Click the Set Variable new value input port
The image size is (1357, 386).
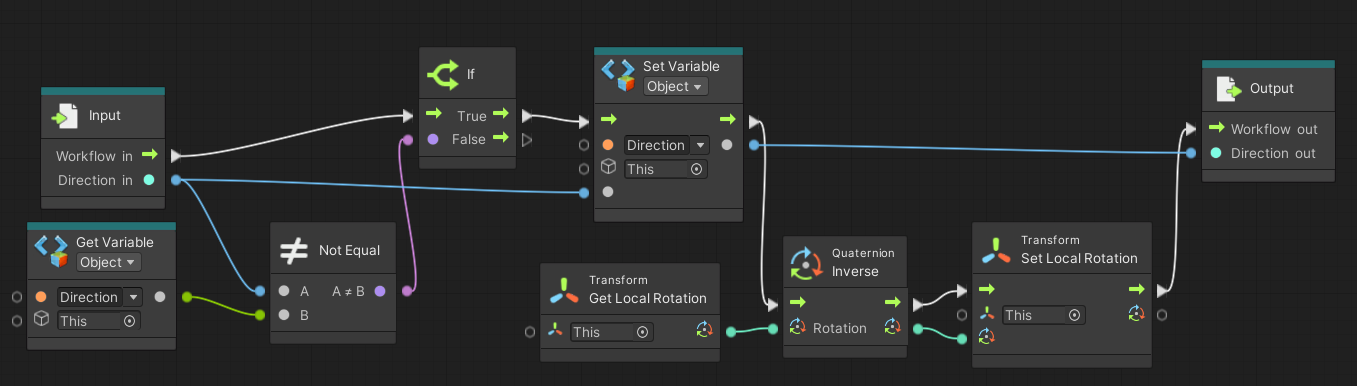tap(608, 191)
